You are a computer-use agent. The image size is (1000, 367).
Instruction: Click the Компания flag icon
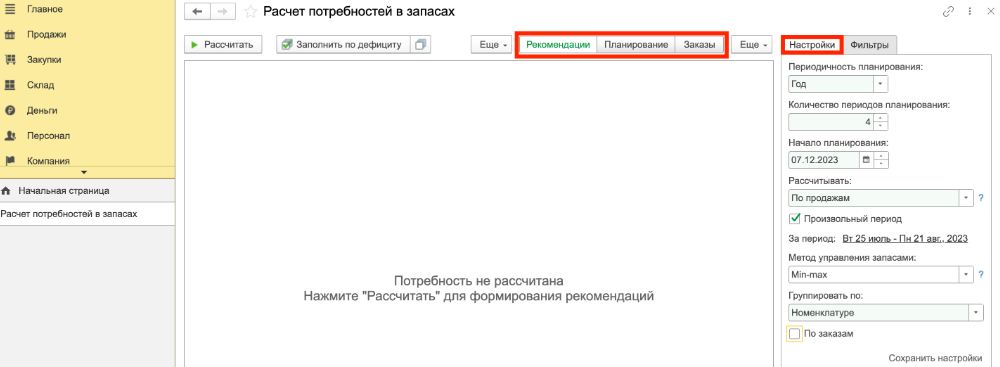click(10, 161)
